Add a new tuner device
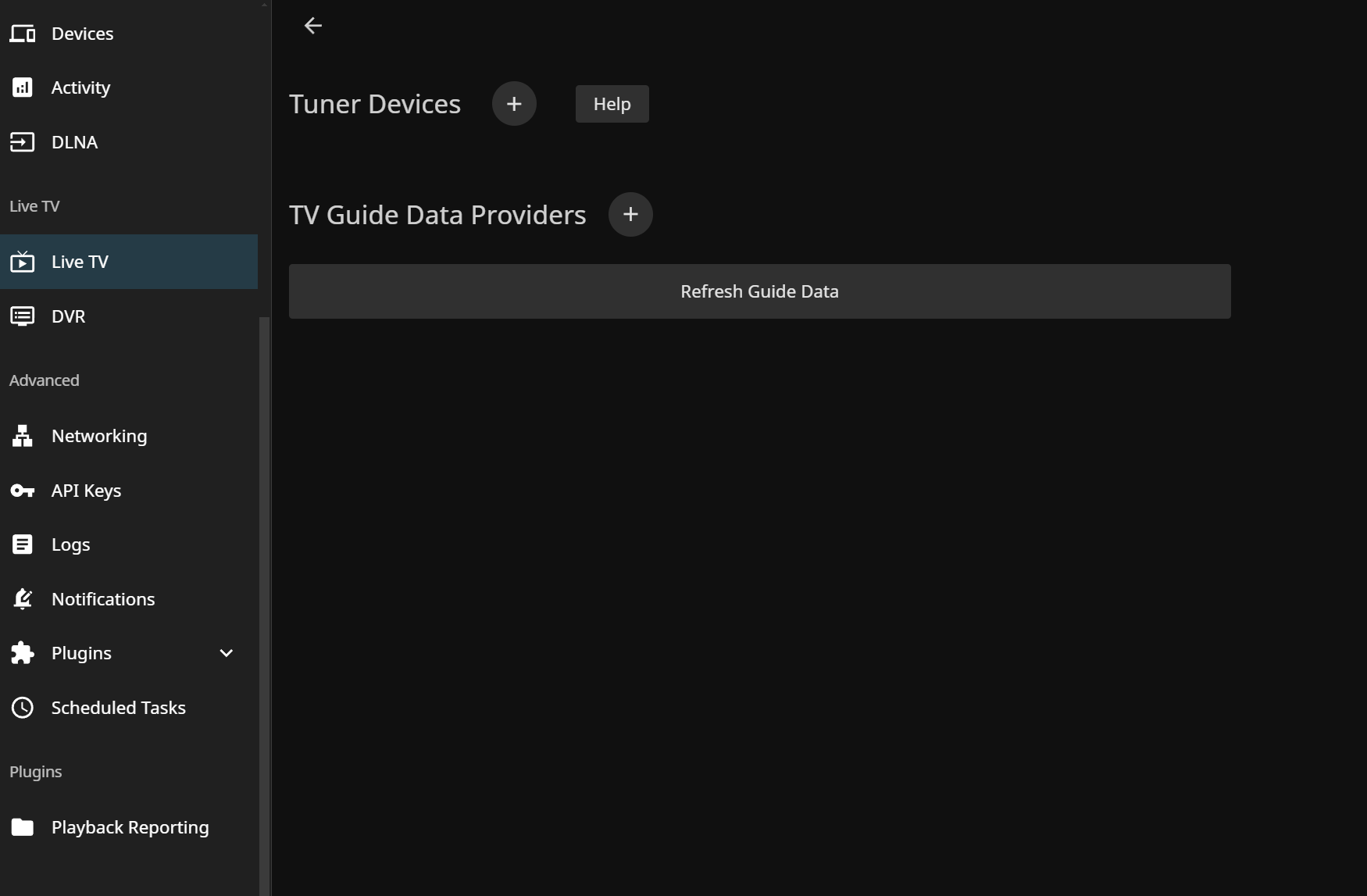The image size is (1367, 896). coord(514,104)
